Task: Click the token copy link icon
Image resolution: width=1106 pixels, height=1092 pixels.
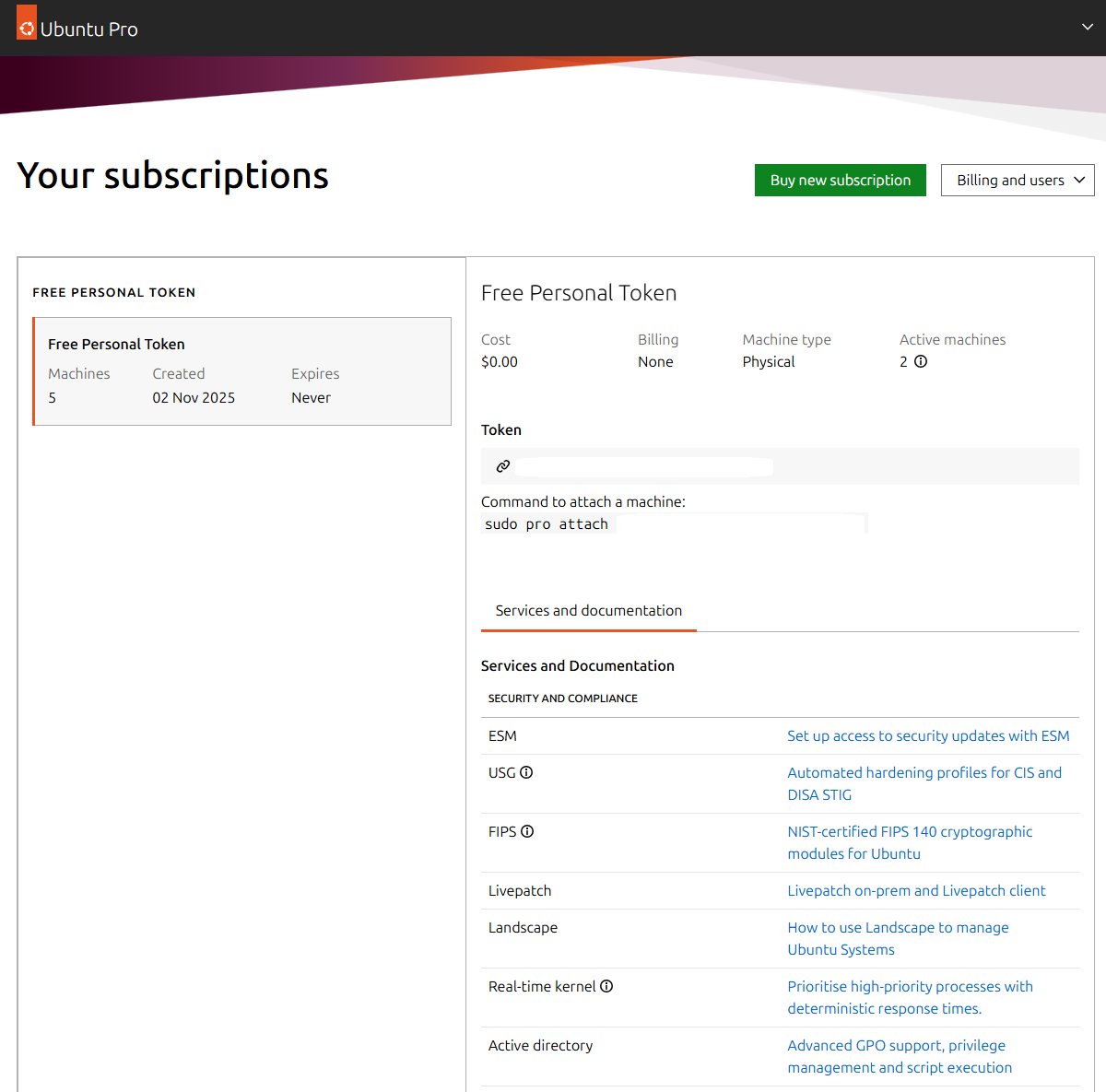Action: (503, 466)
